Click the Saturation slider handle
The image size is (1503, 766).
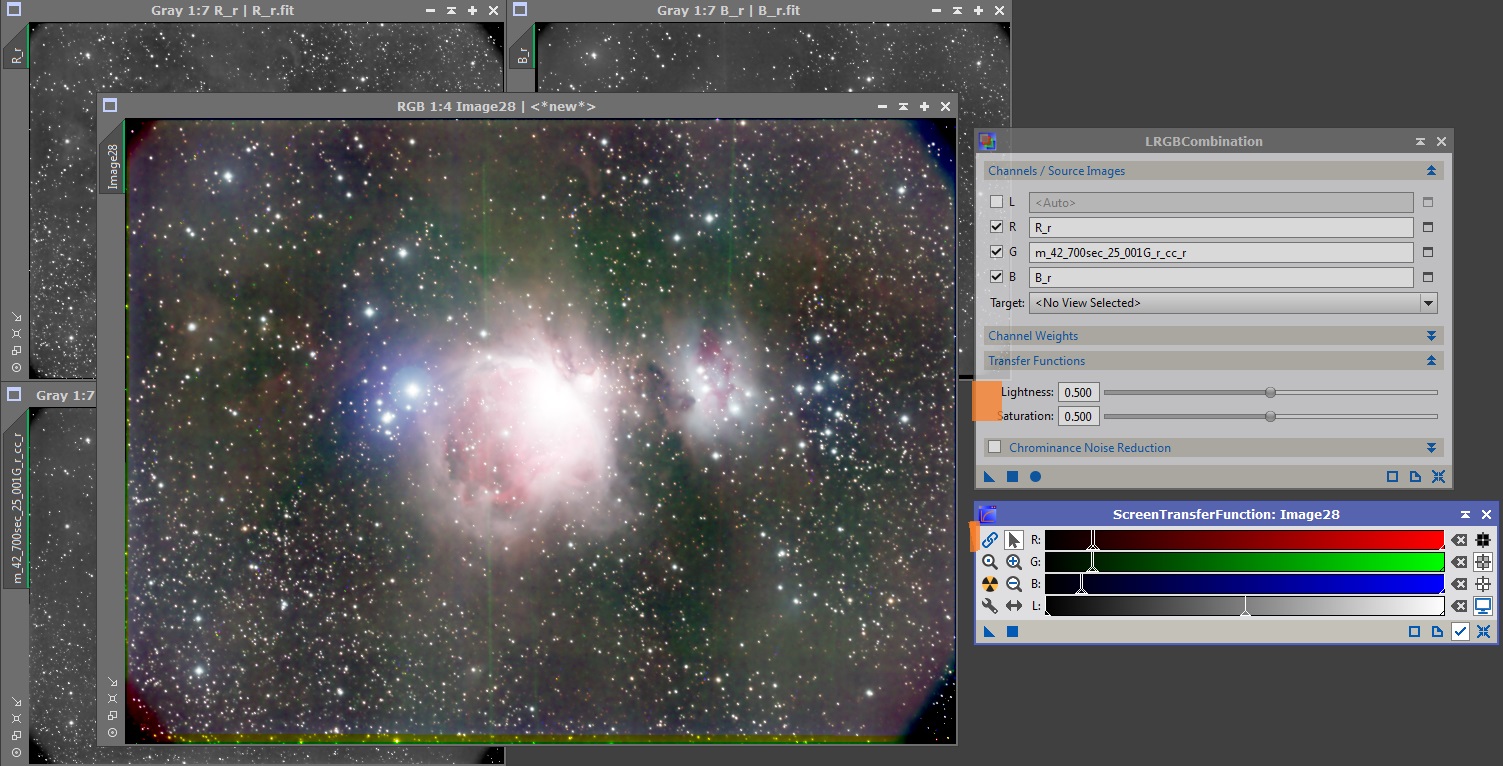coord(1270,416)
